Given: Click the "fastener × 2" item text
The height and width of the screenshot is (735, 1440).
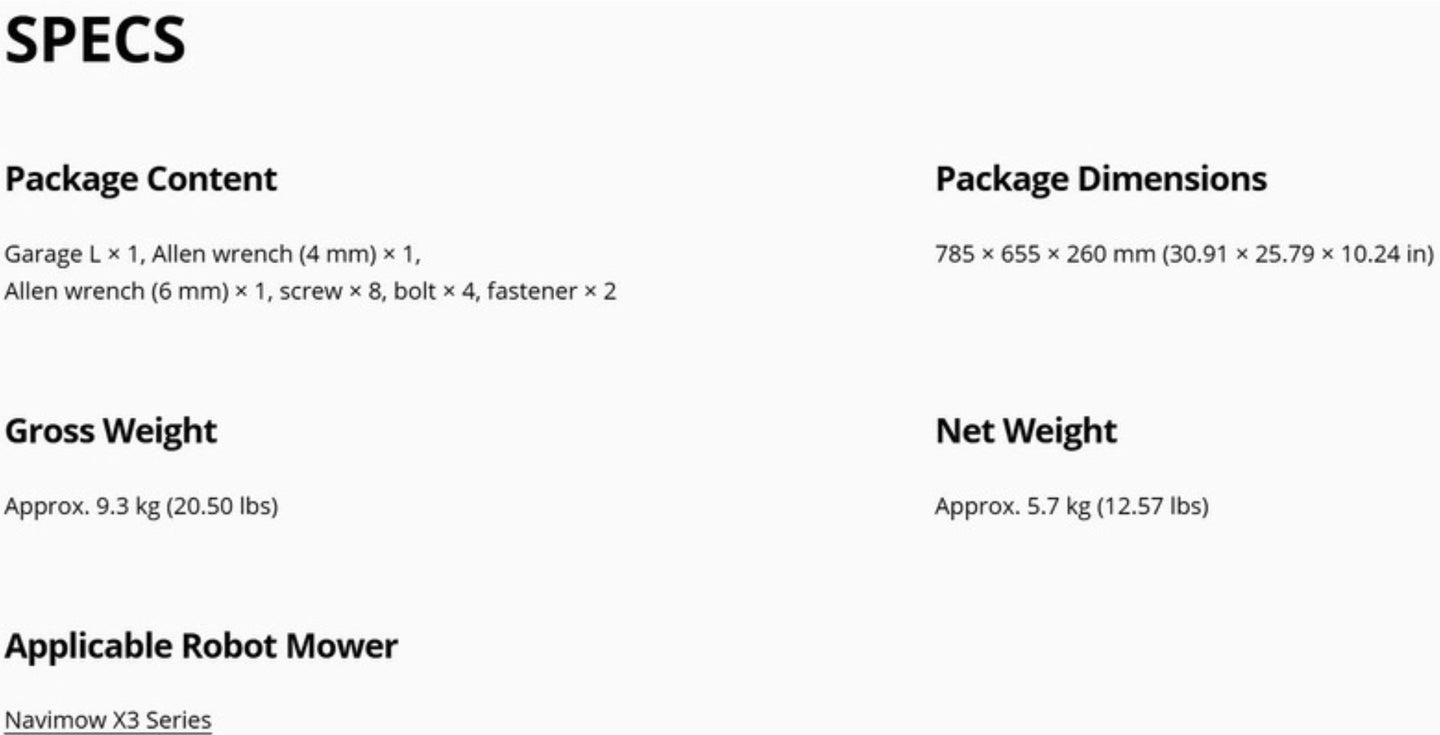Looking at the screenshot, I should pyautogui.click(x=551, y=292).
